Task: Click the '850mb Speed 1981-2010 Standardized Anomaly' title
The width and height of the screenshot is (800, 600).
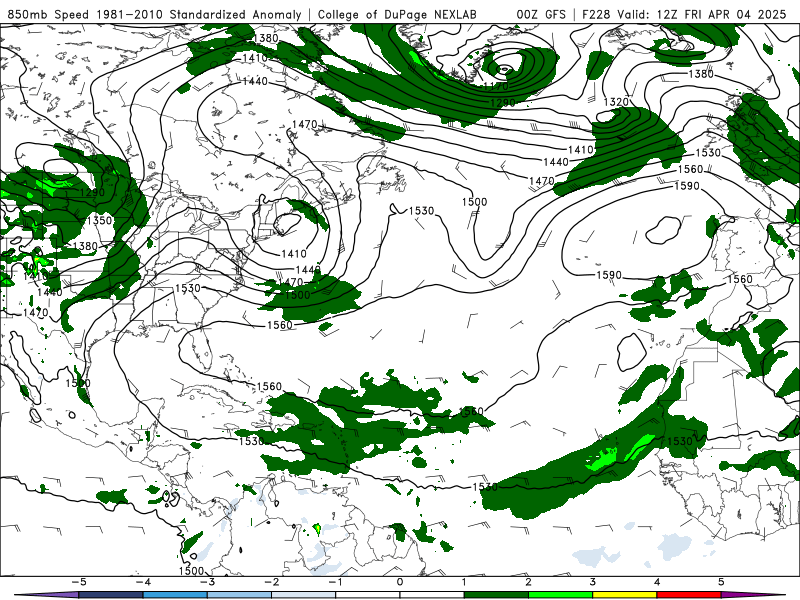Action: point(154,14)
